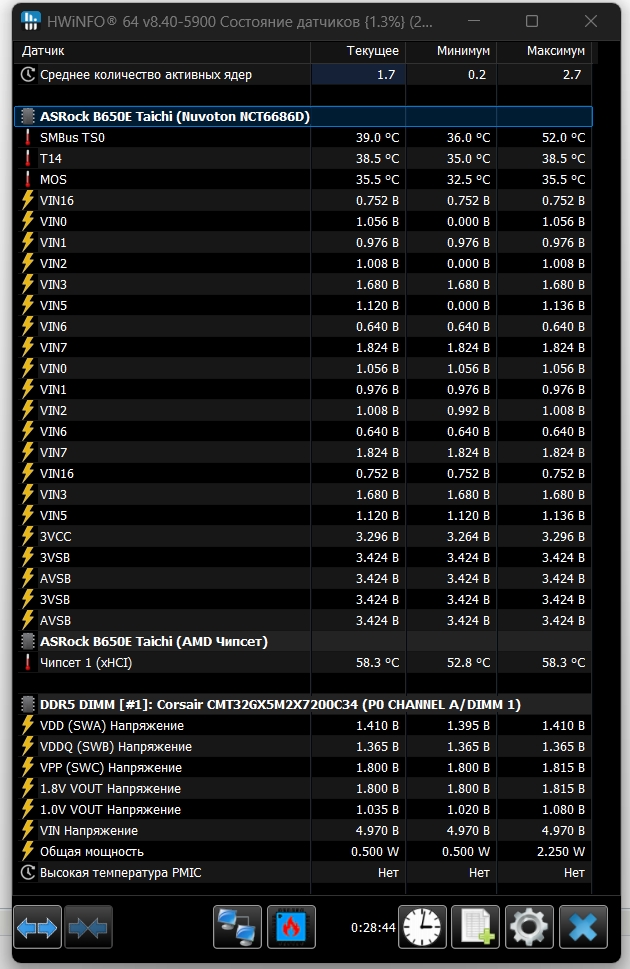Click the chip icon beside AMD Чипсет header

[x=28, y=641]
